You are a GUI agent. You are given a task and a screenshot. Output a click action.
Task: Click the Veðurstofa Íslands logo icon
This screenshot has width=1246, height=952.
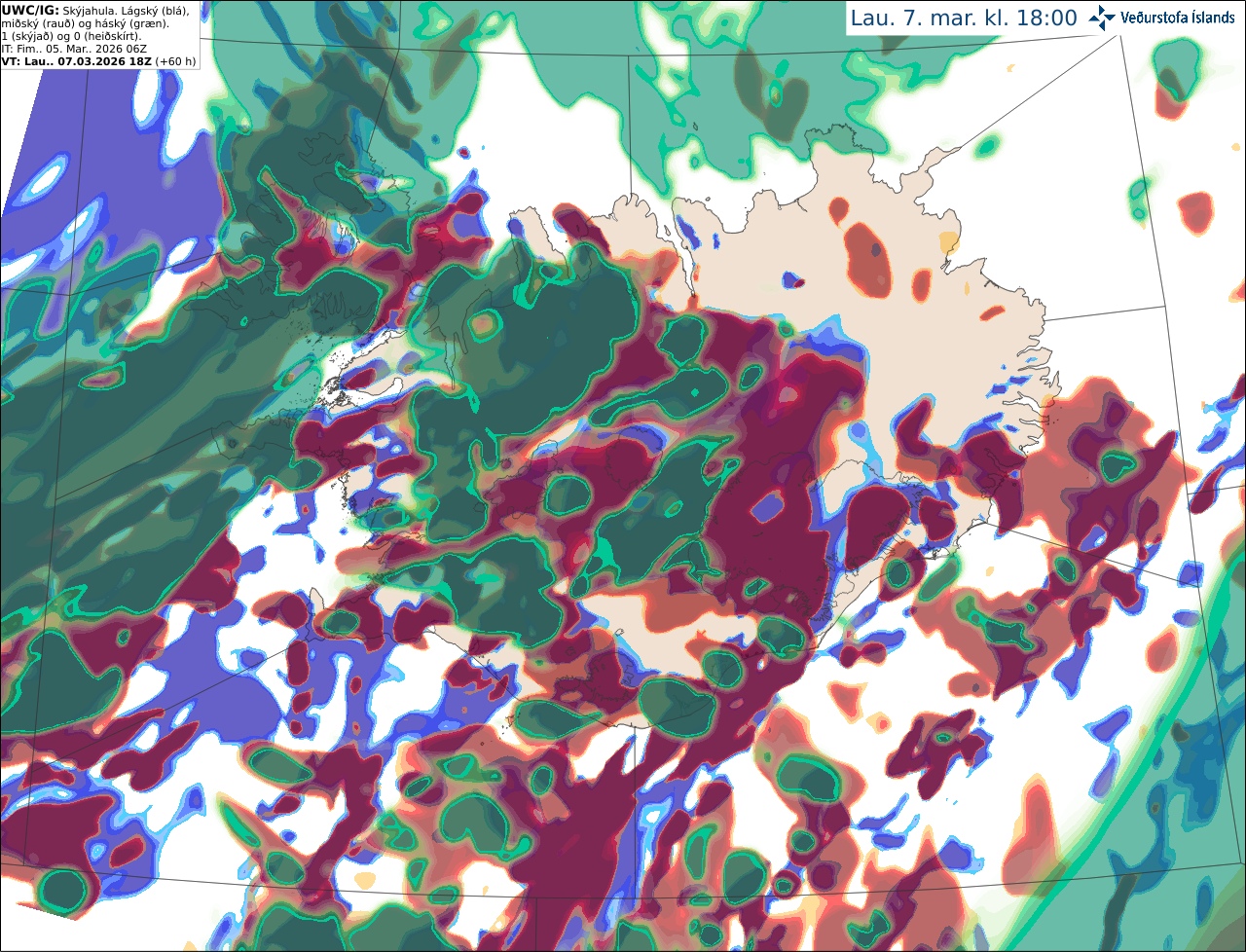[x=1102, y=18]
